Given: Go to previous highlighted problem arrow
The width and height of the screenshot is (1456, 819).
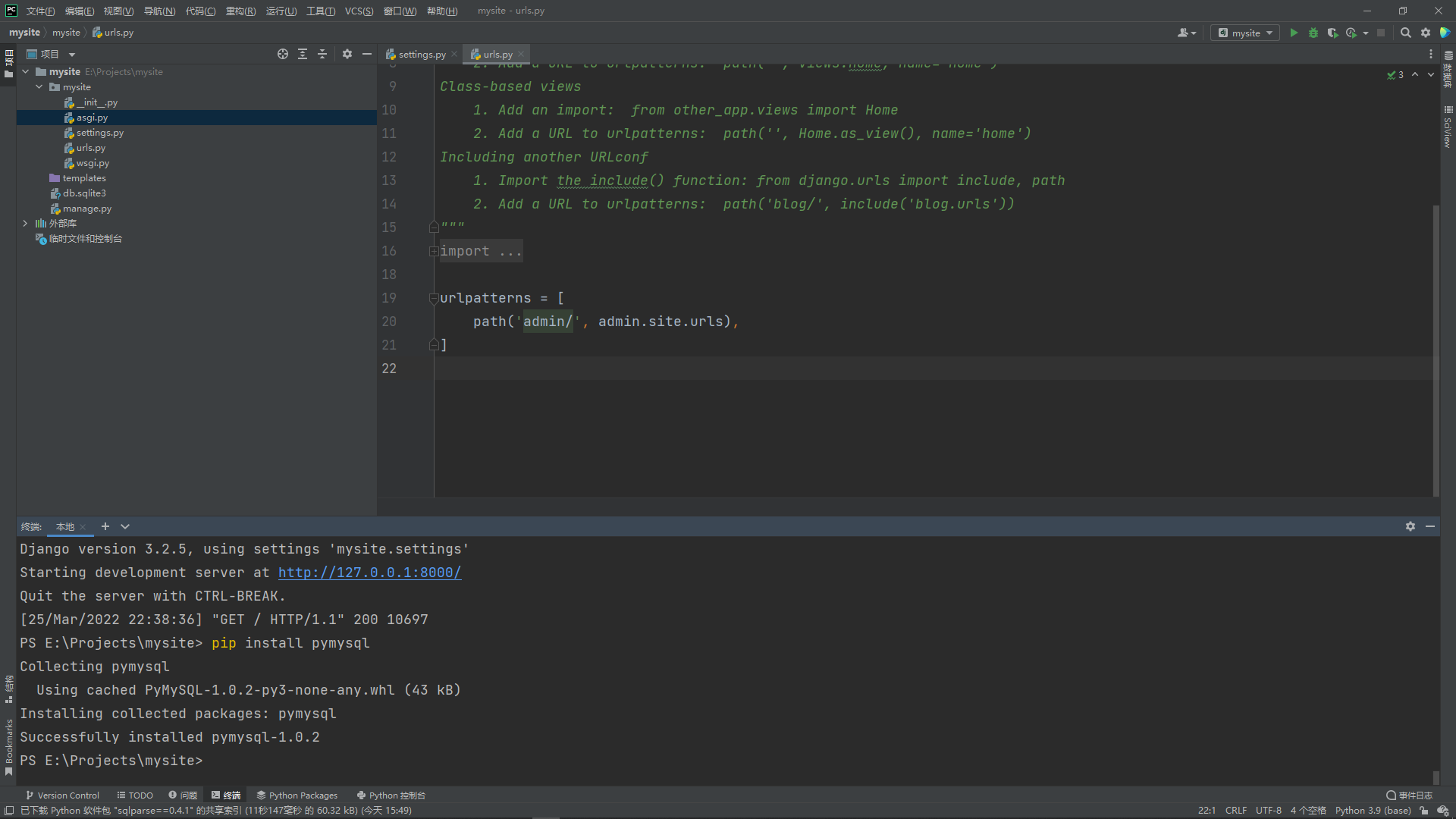Looking at the screenshot, I should click(1415, 74).
